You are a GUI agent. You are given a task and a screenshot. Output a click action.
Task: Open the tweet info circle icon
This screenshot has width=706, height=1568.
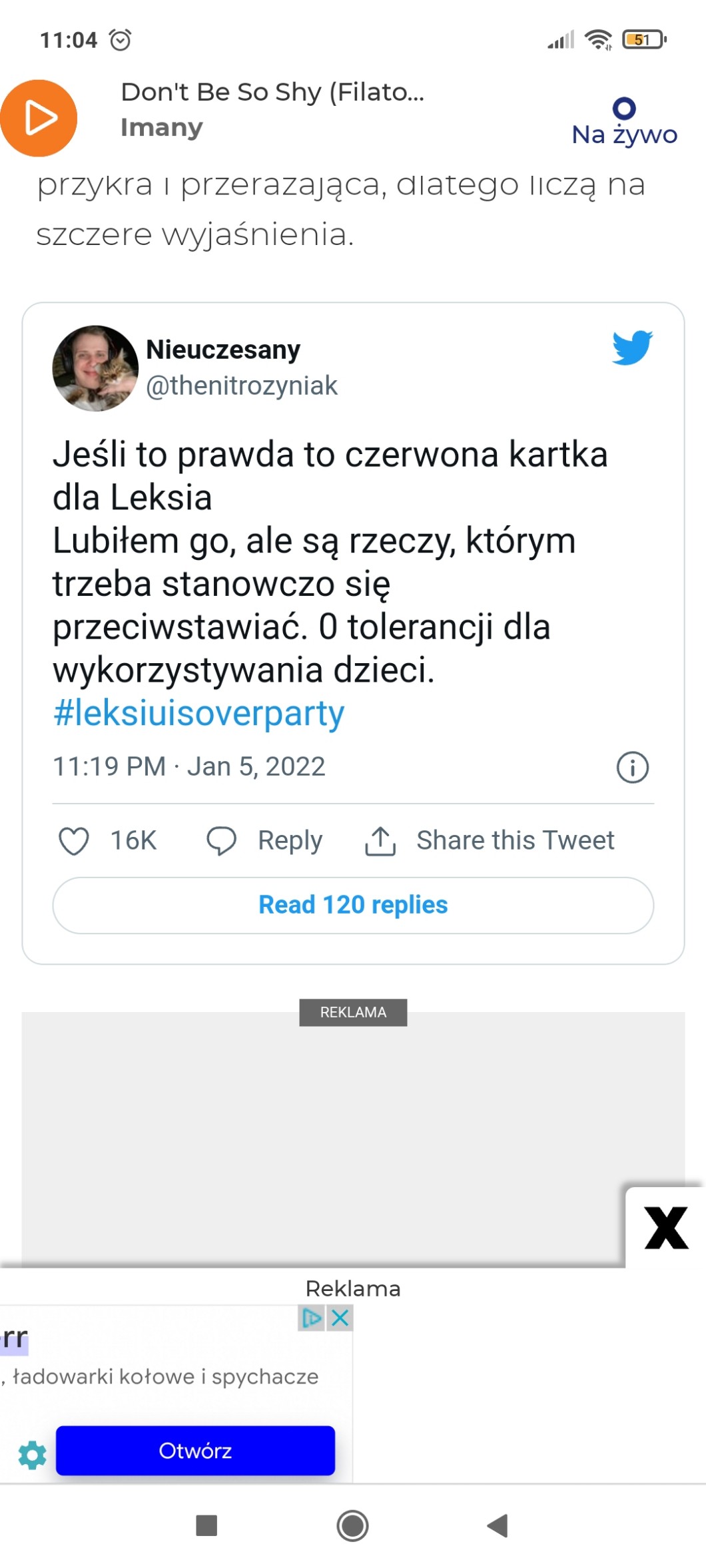632,767
